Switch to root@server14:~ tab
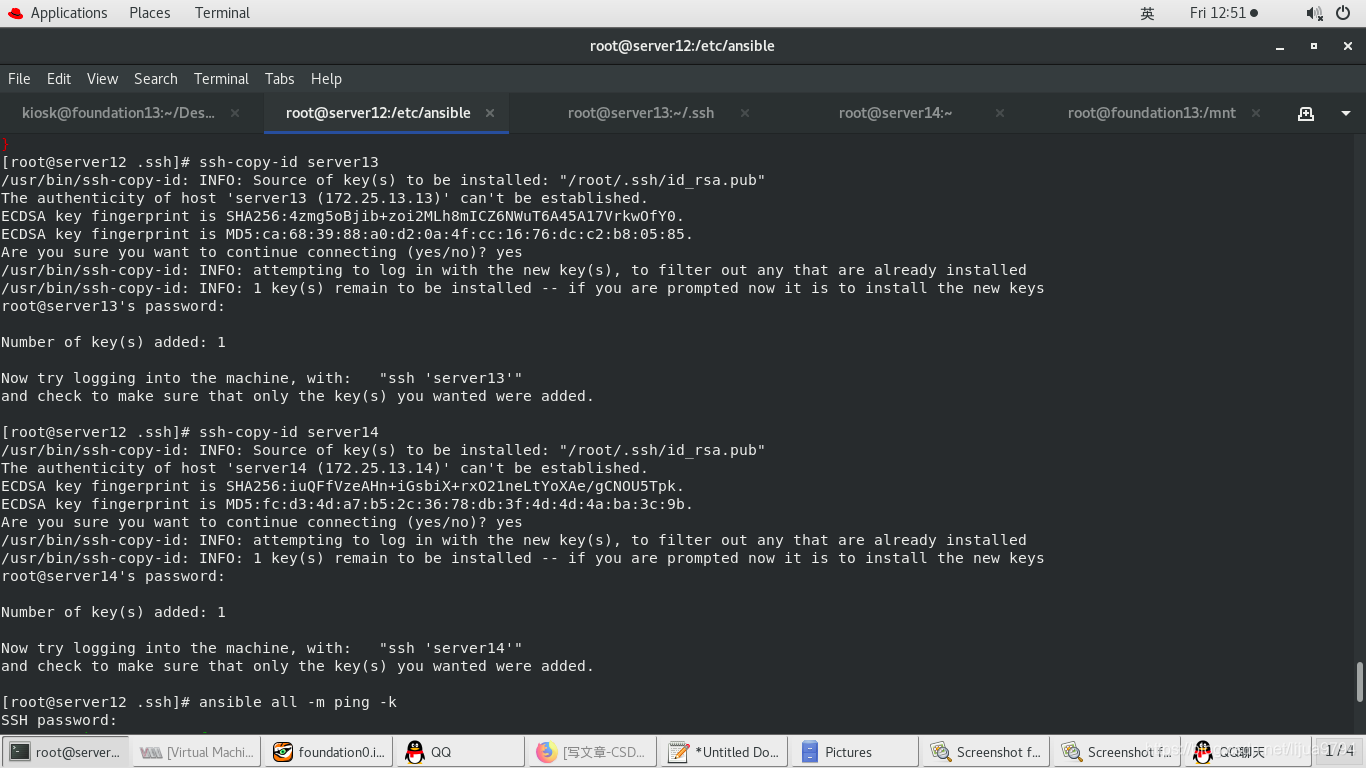This screenshot has width=1366, height=768. 895,113
